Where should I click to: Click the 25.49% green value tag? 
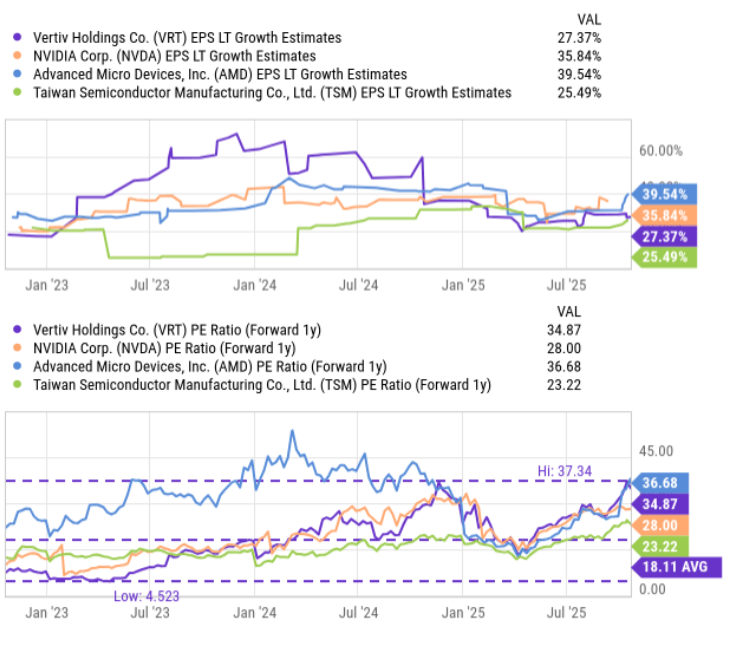(x=665, y=257)
